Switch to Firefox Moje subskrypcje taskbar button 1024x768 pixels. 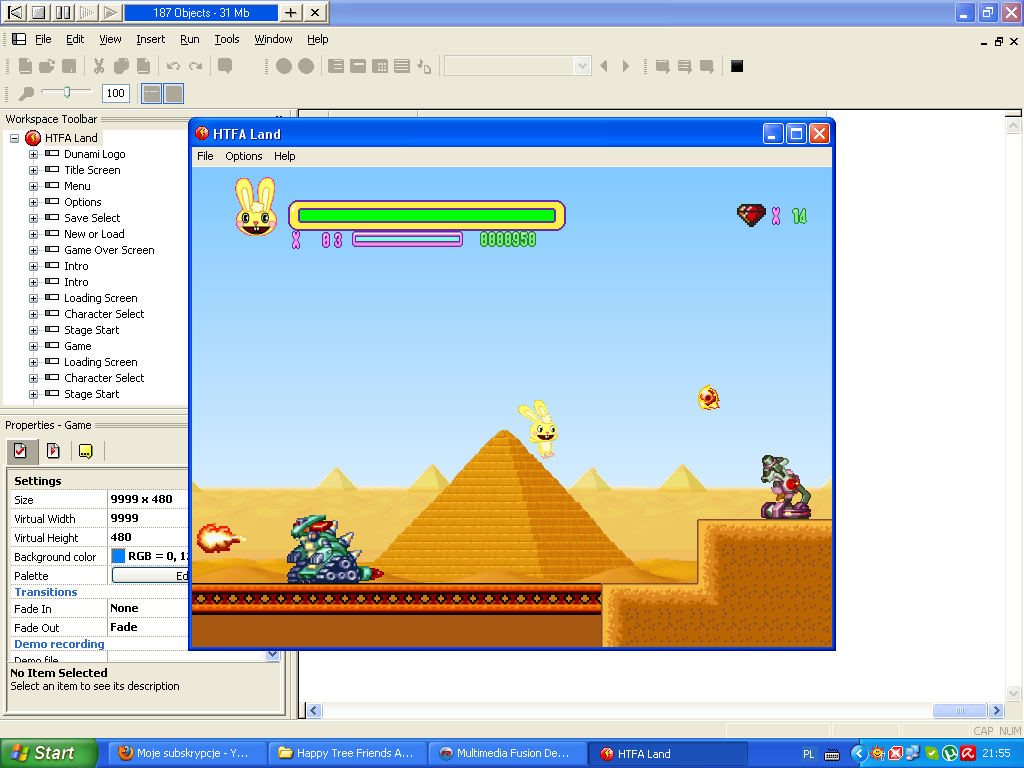click(x=186, y=753)
